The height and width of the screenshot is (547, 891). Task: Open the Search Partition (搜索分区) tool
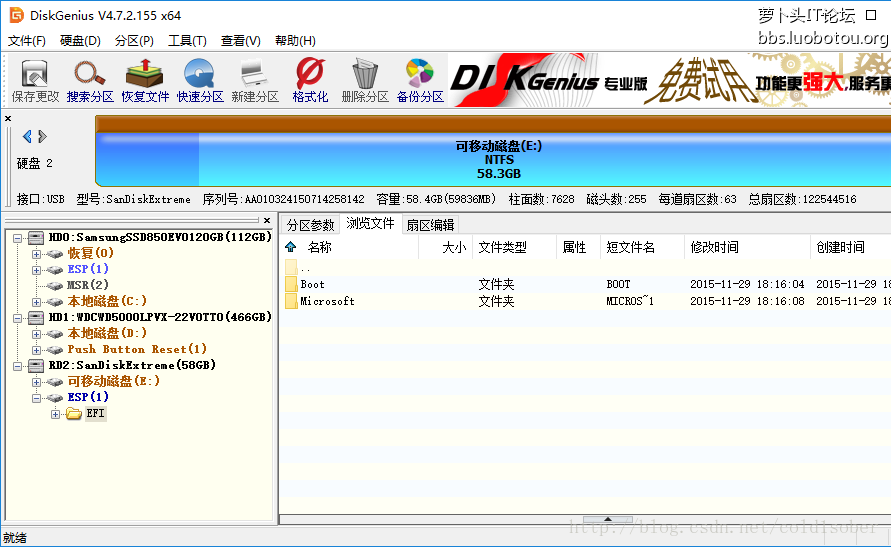click(90, 81)
